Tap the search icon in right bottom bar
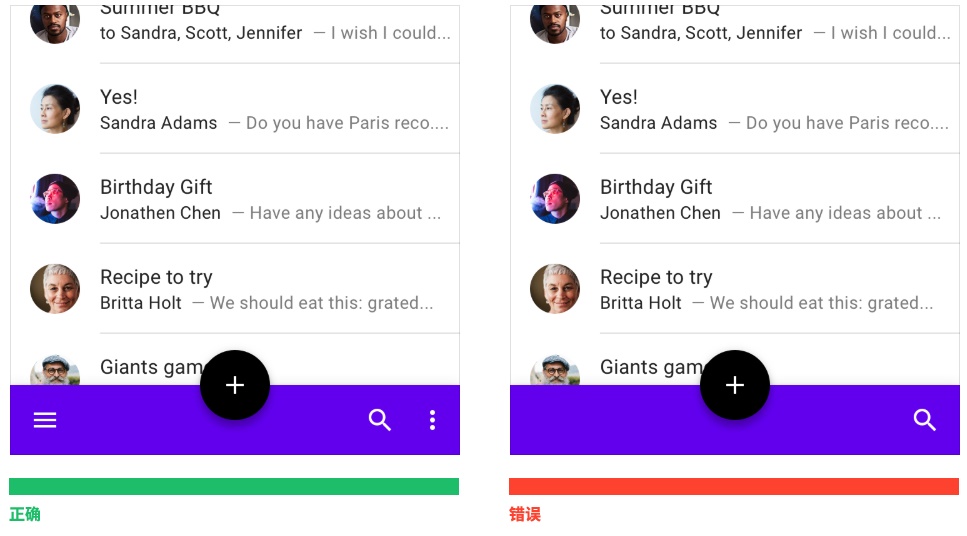 pos(924,420)
